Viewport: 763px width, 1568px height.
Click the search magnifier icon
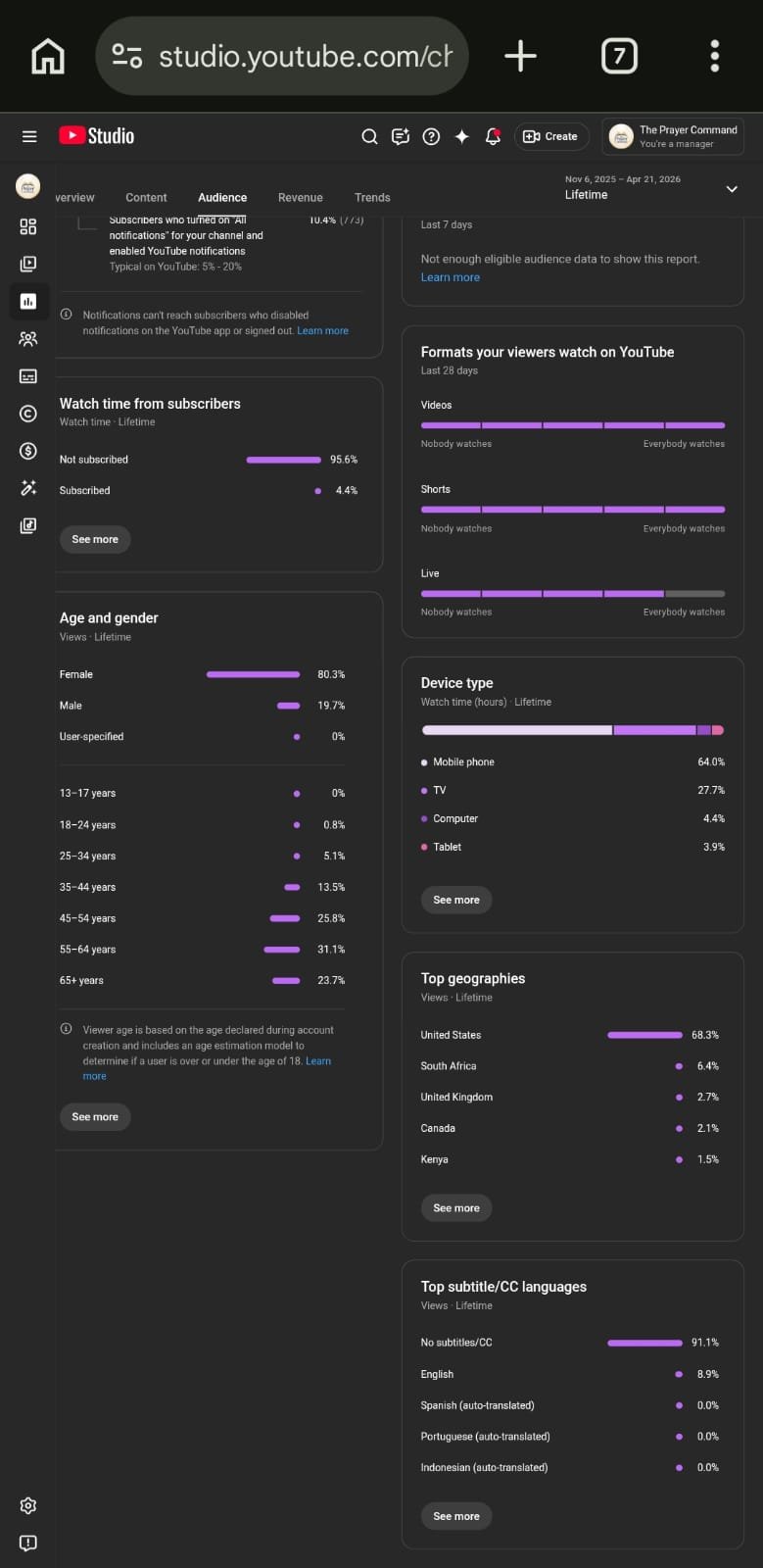(x=369, y=136)
